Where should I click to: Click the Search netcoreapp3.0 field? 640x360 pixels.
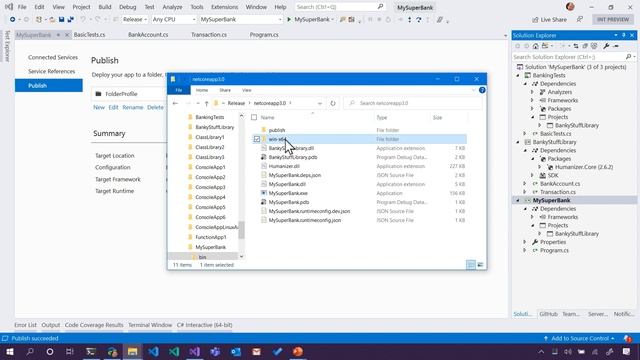[x=413, y=103]
